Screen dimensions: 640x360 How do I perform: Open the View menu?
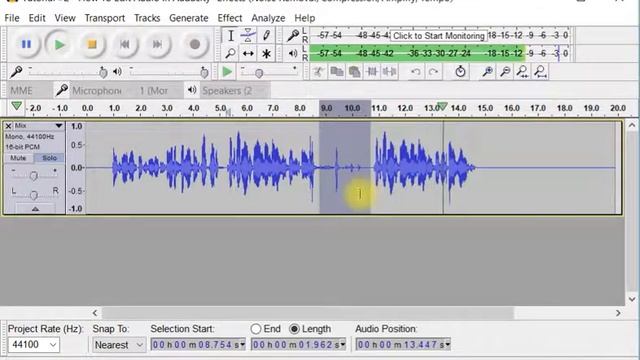click(65, 18)
